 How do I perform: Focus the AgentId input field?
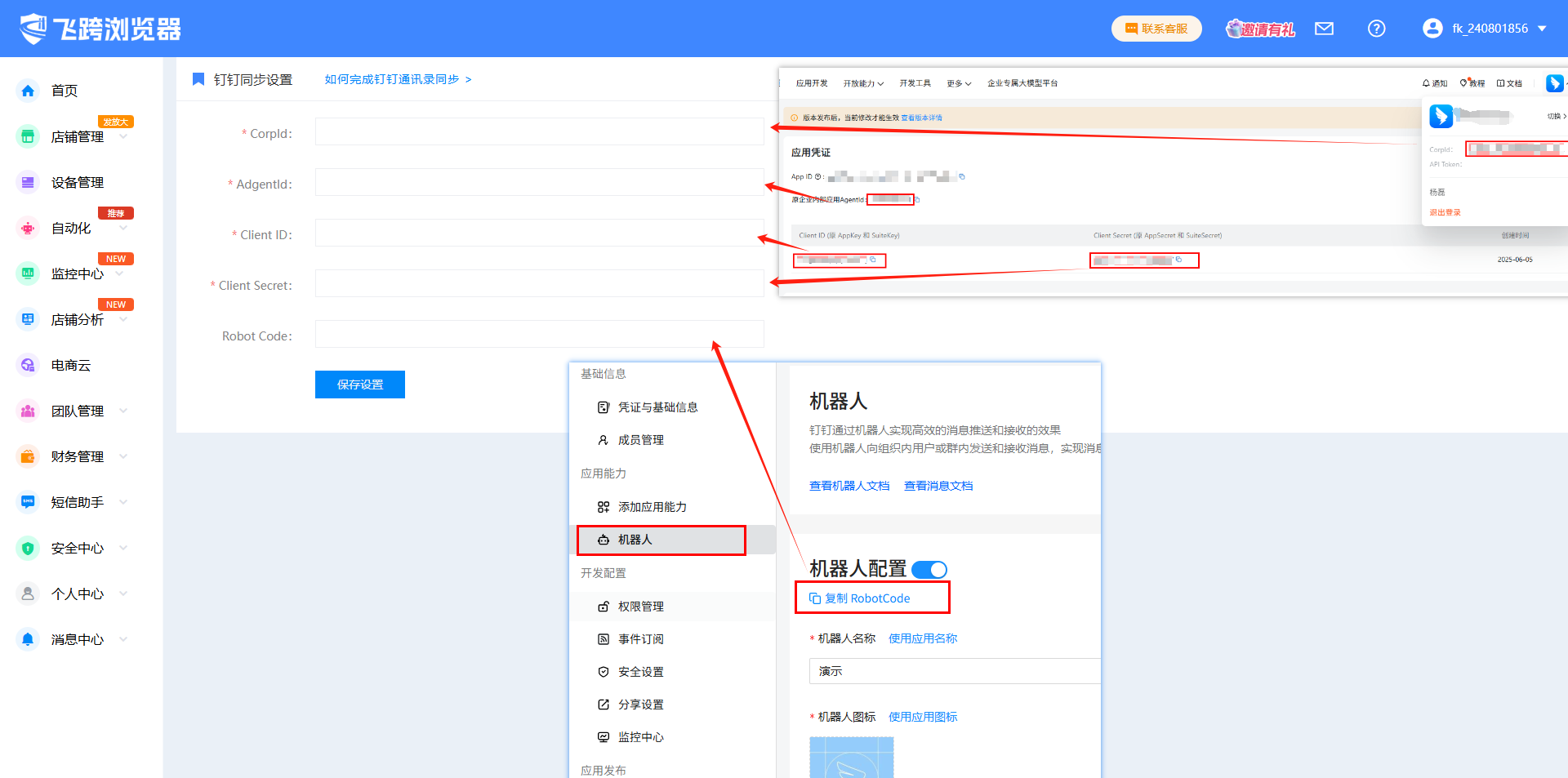(540, 182)
